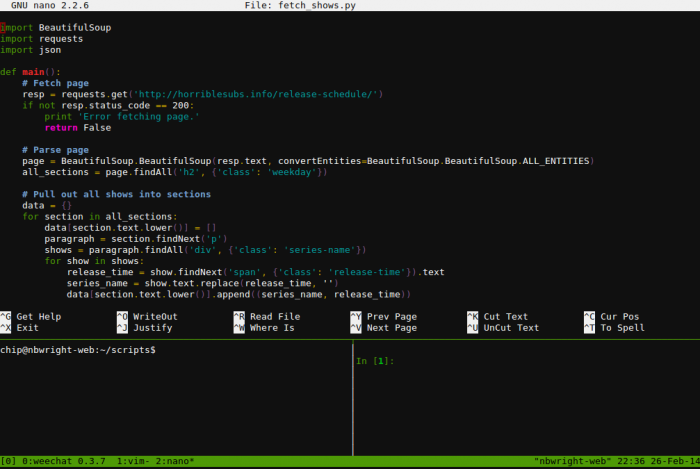Click the Exit shortcut in nano
This screenshot has width=700, height=469.
pos(19,328)
